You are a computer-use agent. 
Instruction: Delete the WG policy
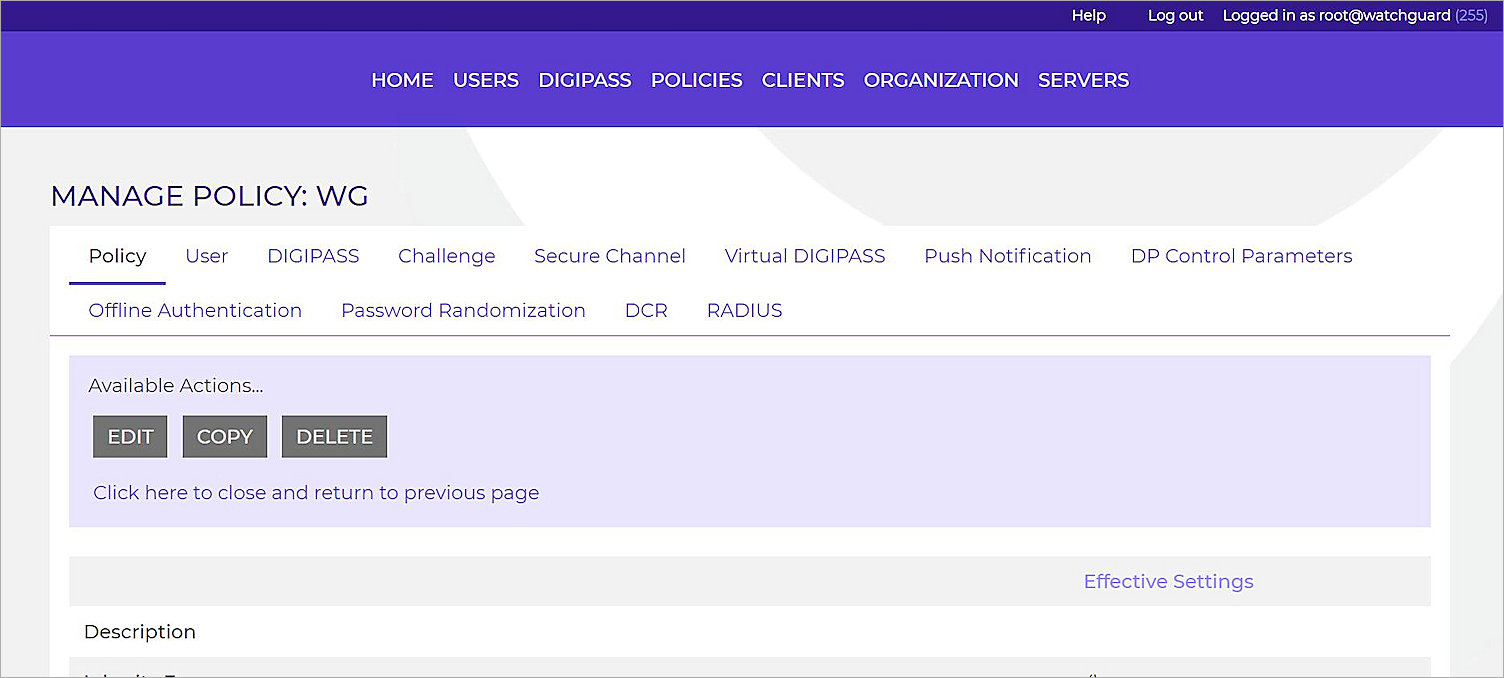pyautogui.click(x=334, y=436)
